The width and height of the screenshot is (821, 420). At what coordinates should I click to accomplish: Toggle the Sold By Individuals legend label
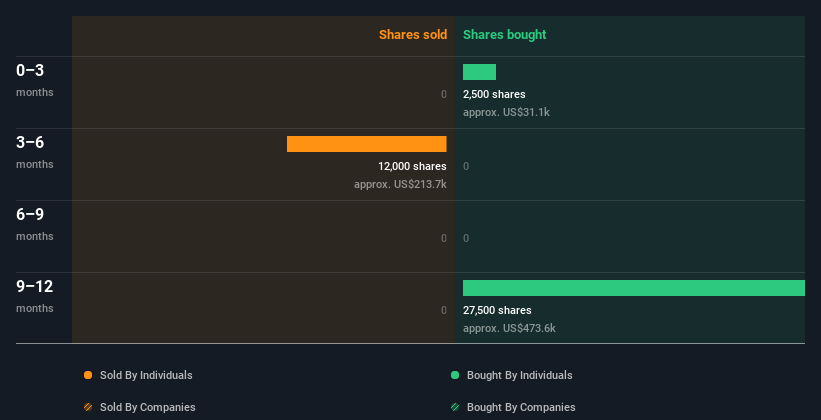click(x=146, y=375)
